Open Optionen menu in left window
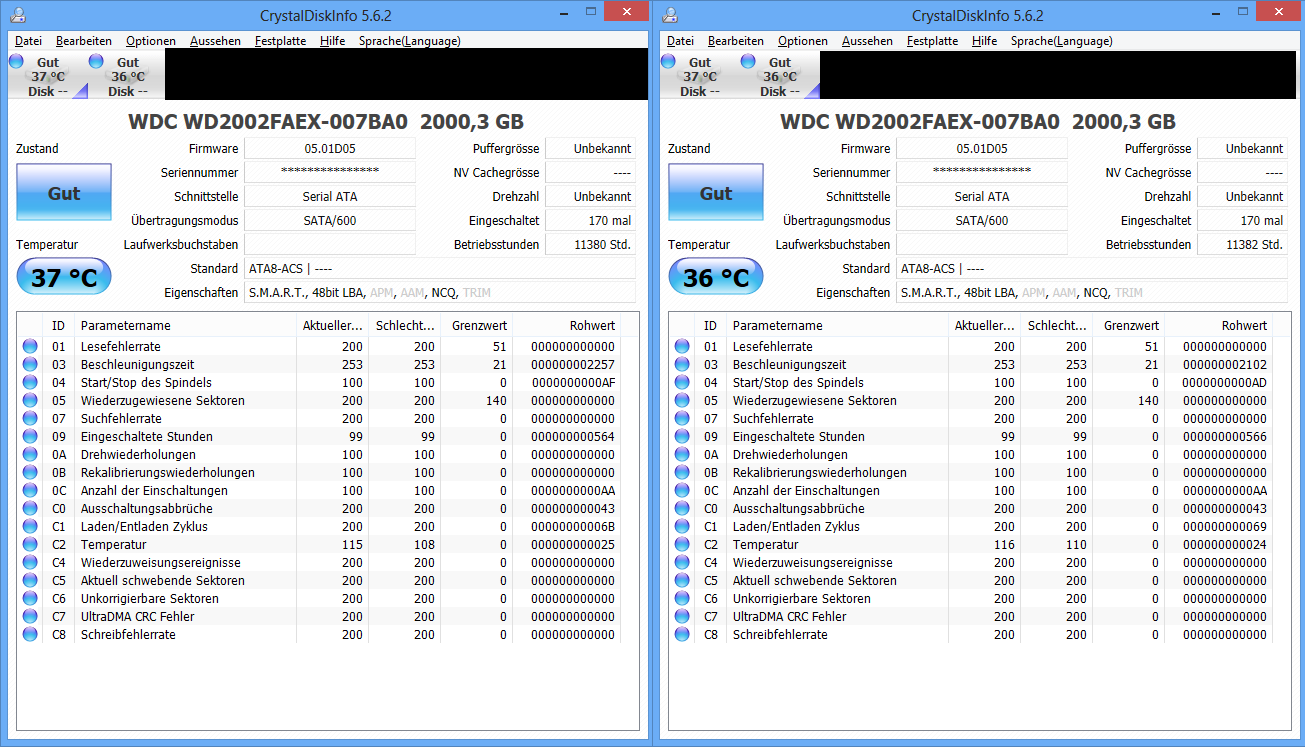 [151, 41]
